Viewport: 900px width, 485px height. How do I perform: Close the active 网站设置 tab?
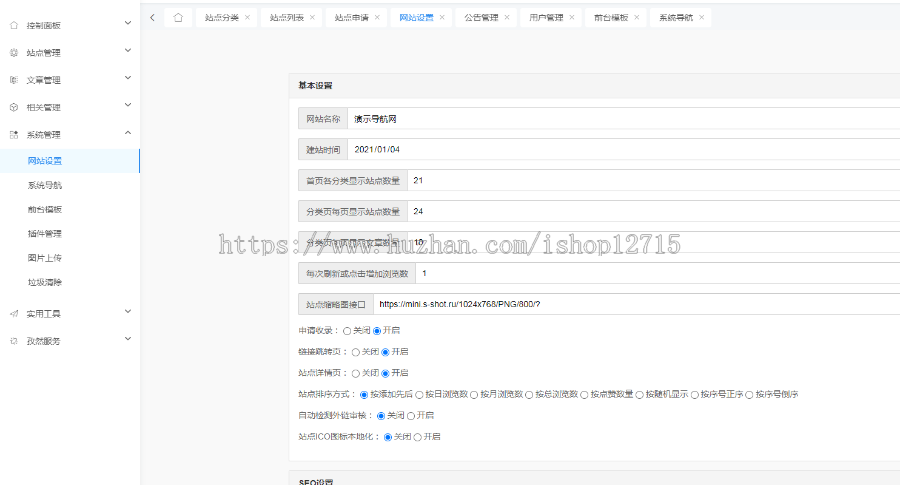[442, 18]
